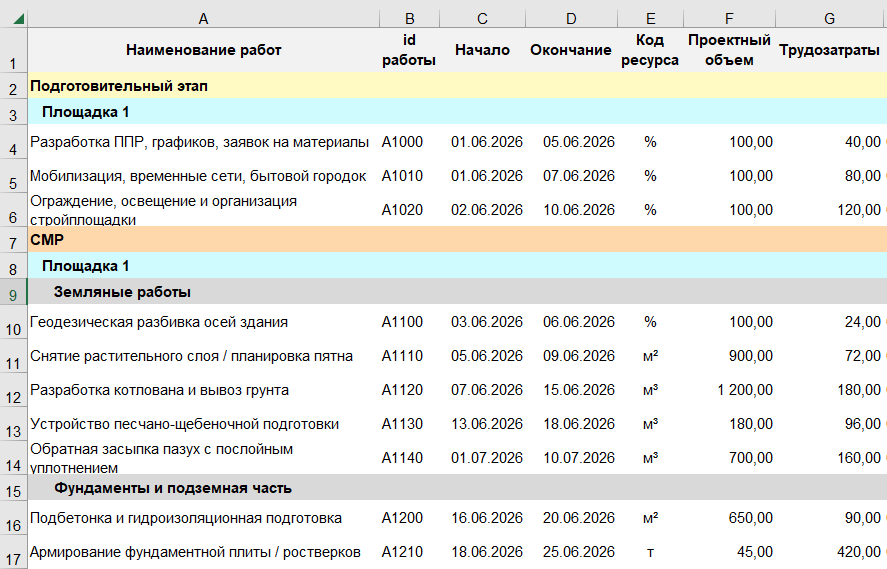
Task: Select 'Фундаменты и подземная часть' cell
Action: click(x=204, y=488)
